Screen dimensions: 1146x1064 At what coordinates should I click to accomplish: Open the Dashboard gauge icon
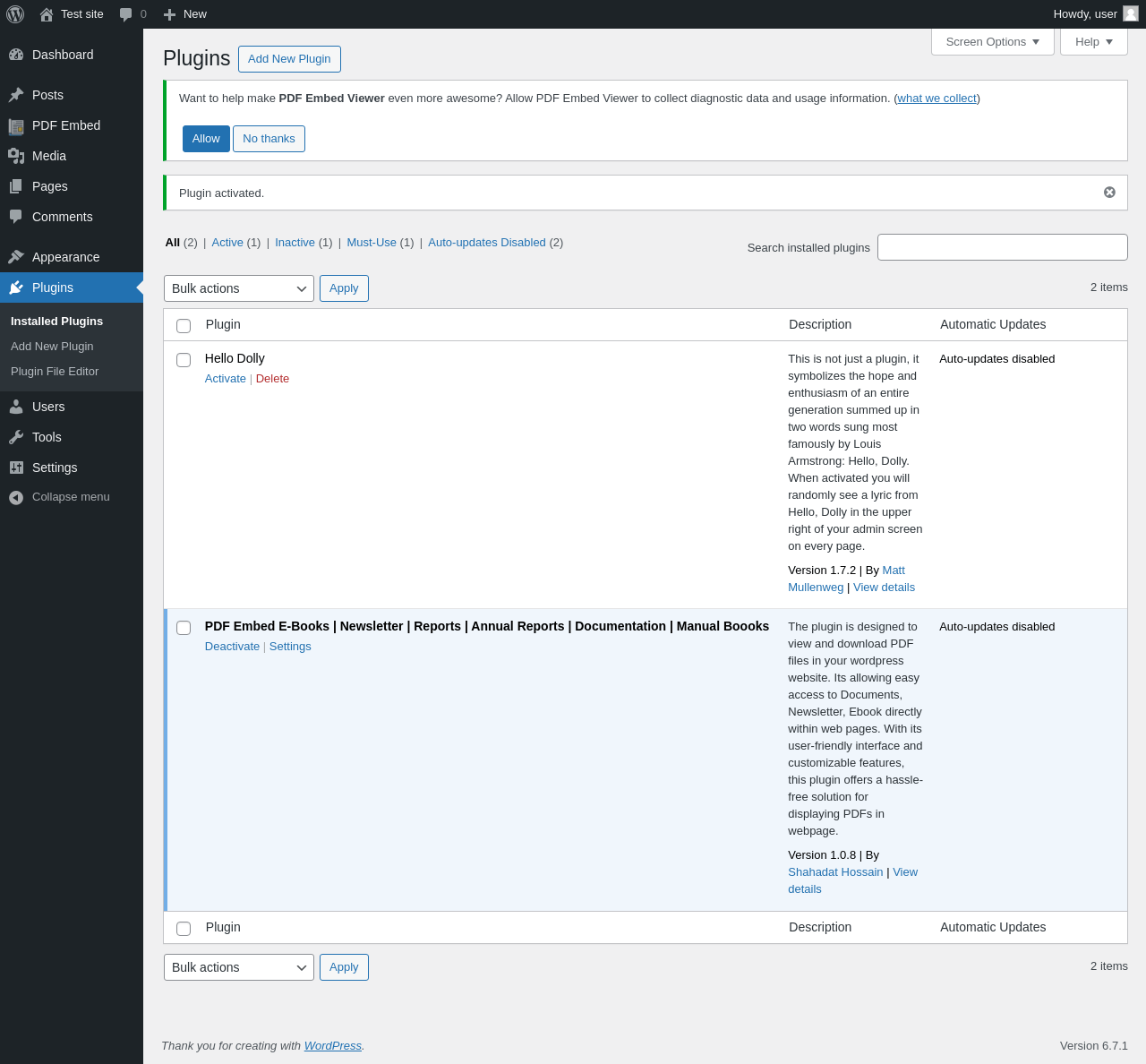point(16,55)
